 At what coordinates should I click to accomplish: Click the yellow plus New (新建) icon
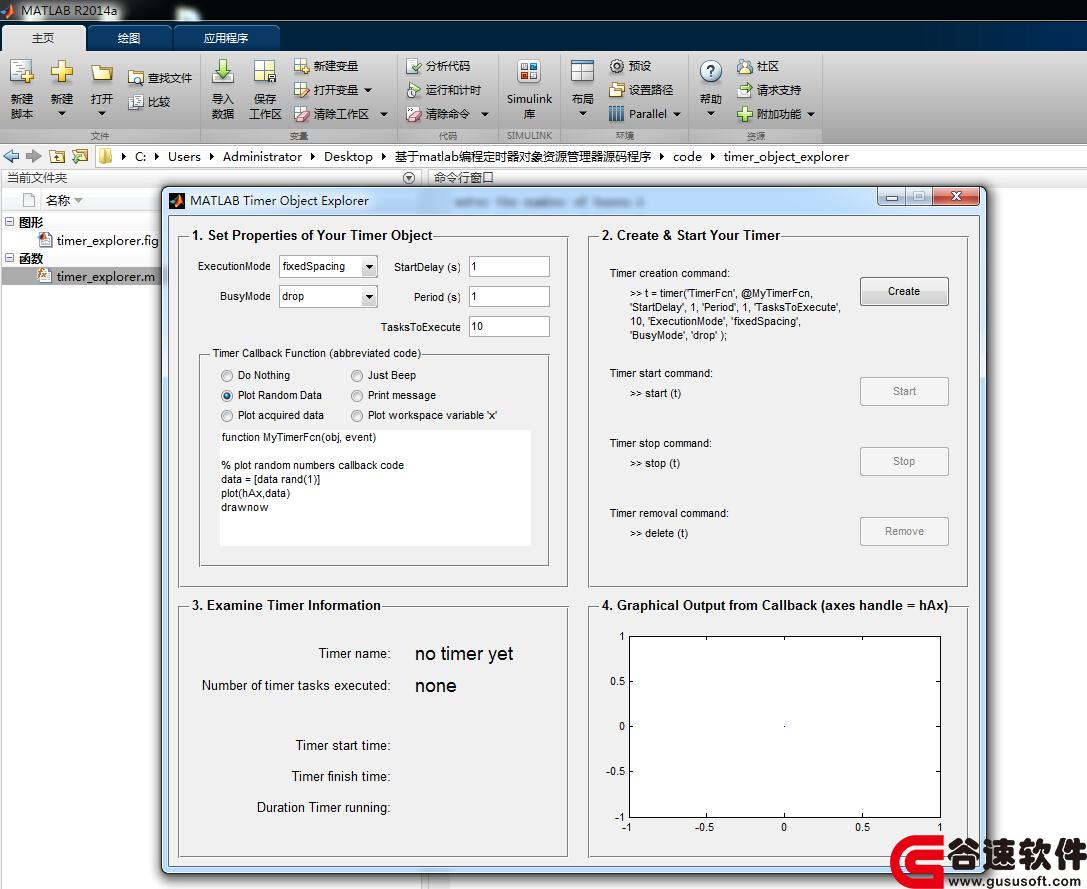(61, 71)
